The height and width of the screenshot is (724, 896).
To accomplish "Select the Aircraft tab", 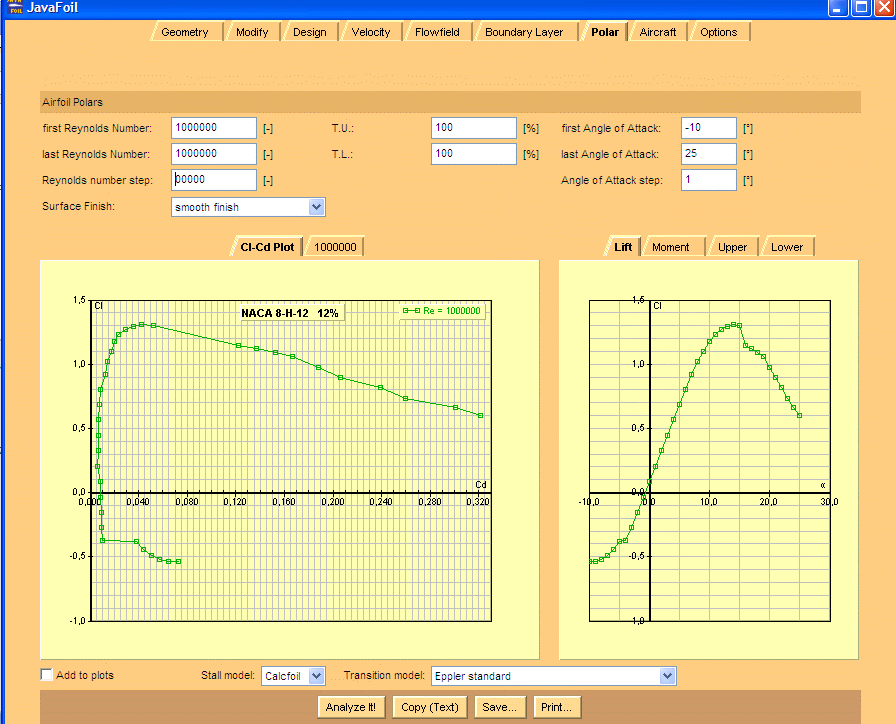I will 658,32.
